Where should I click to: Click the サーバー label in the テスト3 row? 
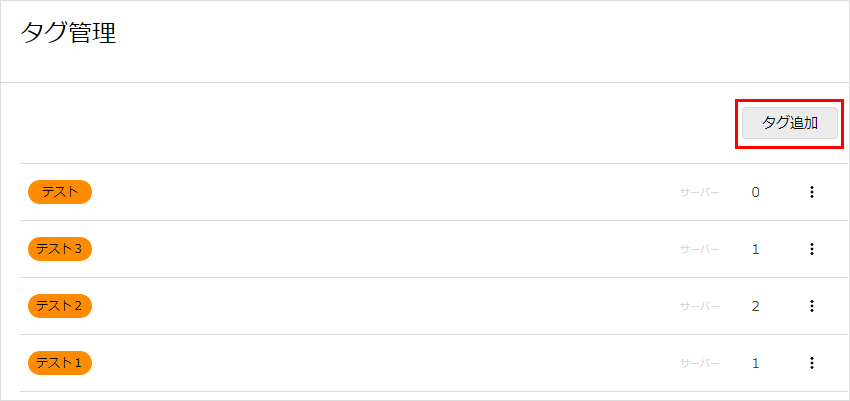pyautogui.click(x=700, y=249)
